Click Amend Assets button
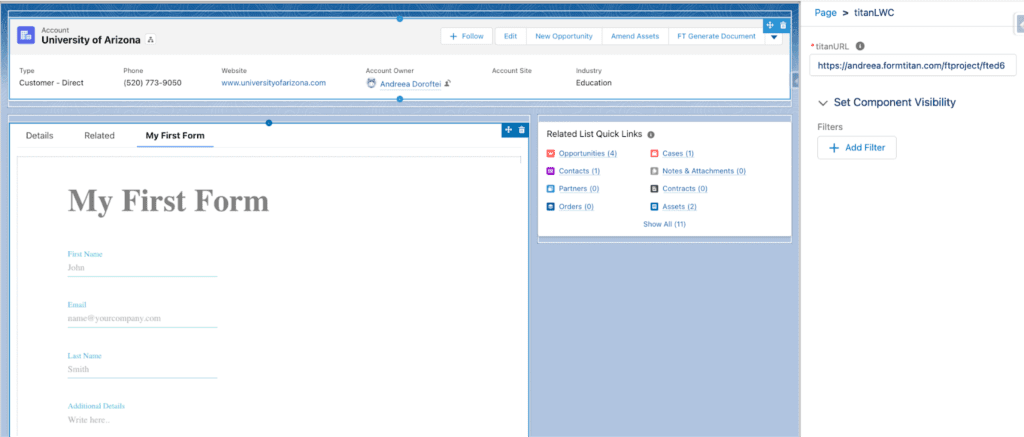This screenshot has width=1024, height=437. pyautogui.click(x=635, y=37)
